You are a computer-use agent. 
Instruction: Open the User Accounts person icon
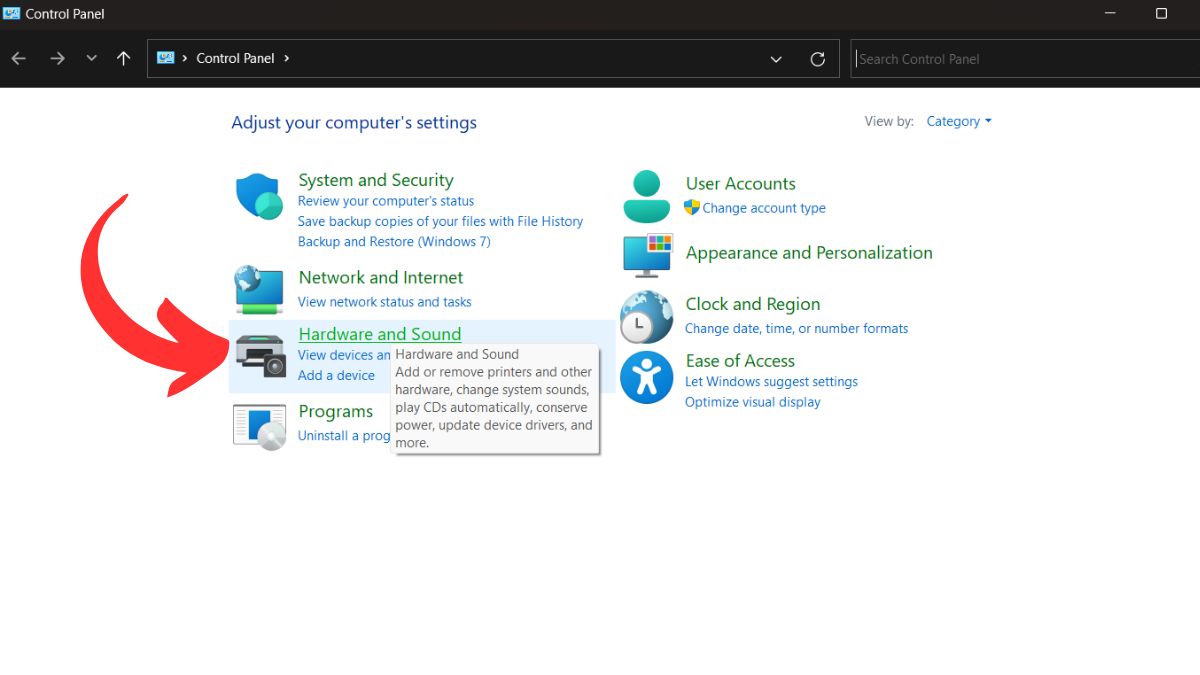(x=647, y=196)
